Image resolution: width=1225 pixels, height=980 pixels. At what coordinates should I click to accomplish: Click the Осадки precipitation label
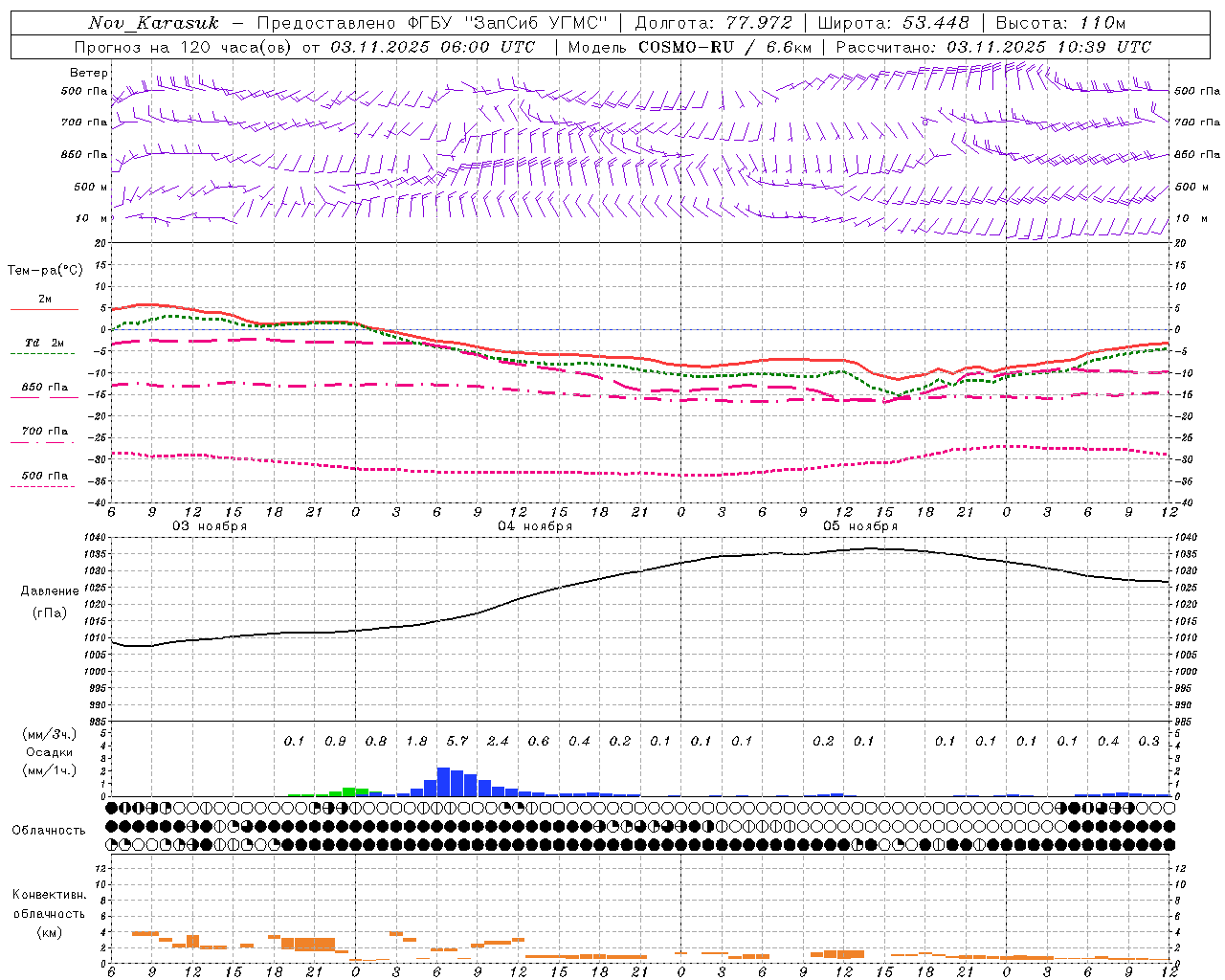point(49,752)
